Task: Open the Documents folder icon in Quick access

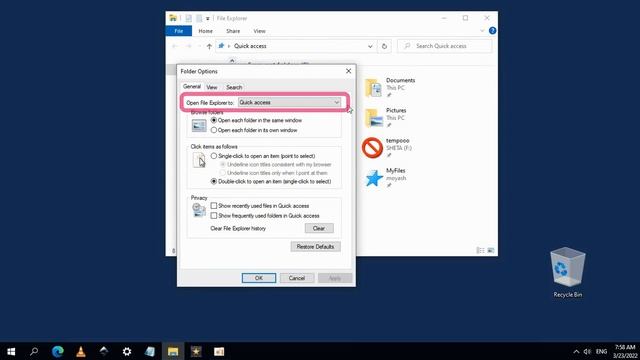Action: 373,87
